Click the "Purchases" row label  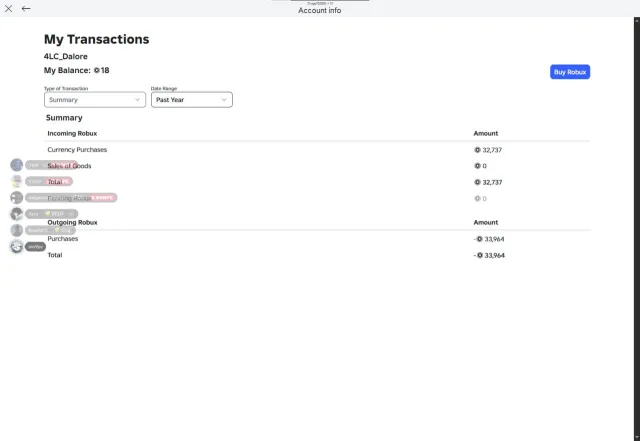pyautogui.click(x=62, y=238)
